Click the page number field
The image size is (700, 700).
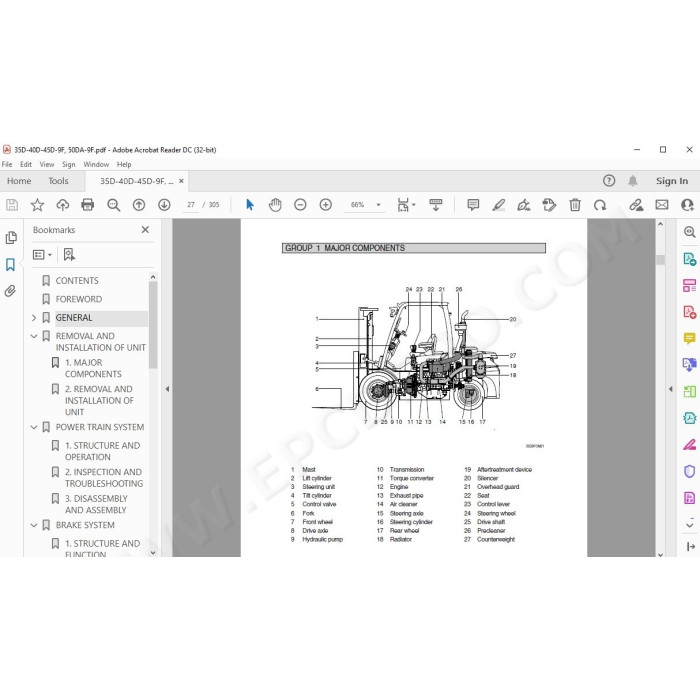point(191,205)
